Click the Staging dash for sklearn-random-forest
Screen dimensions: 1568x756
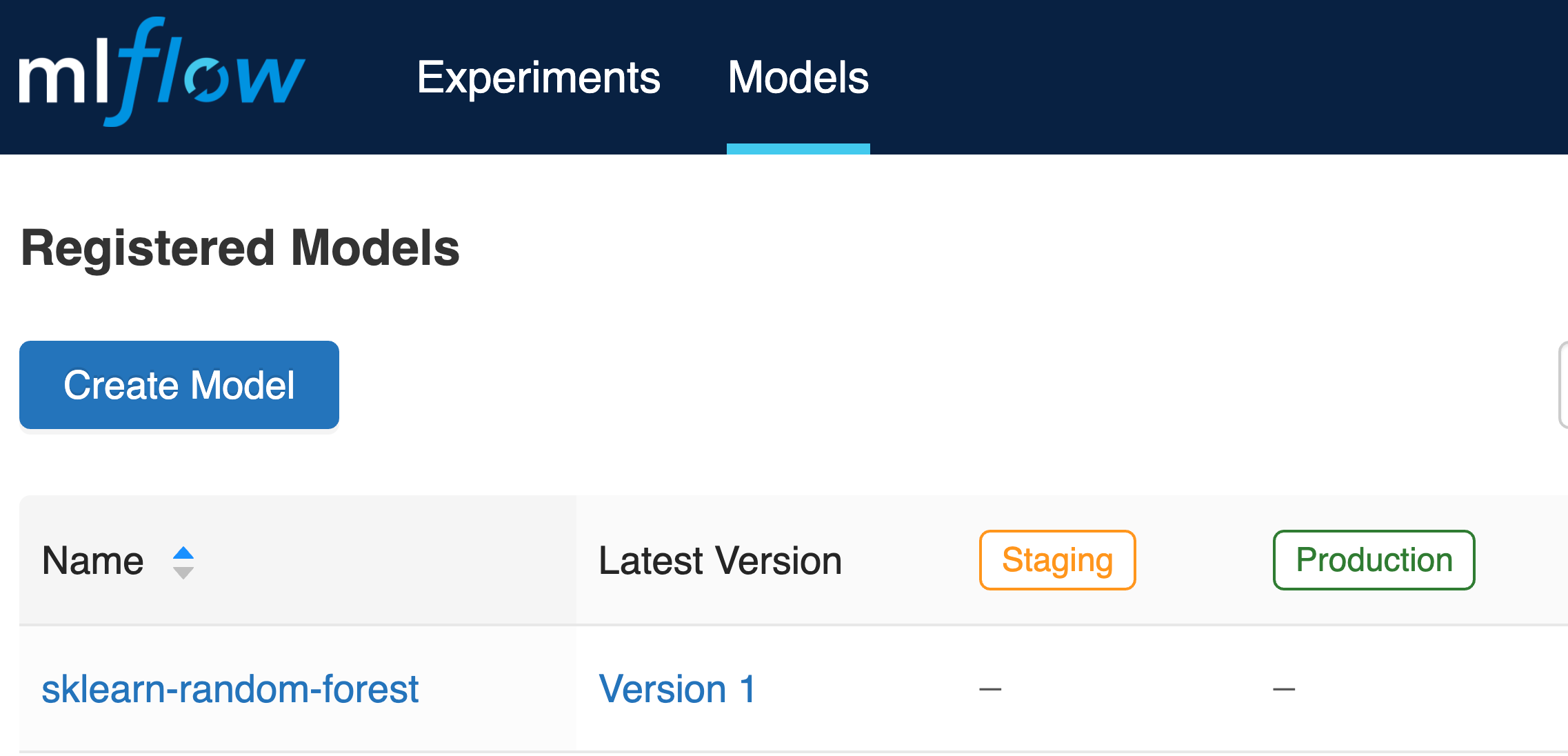click(x=990, y=689)
